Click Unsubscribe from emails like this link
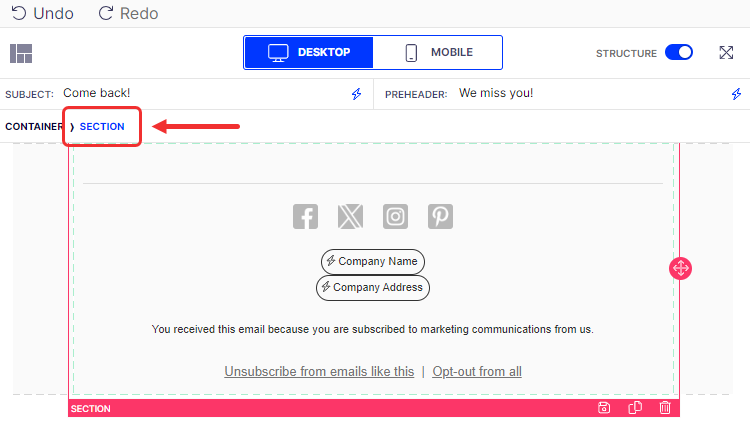The image size is (750, 425). [319, 371]
